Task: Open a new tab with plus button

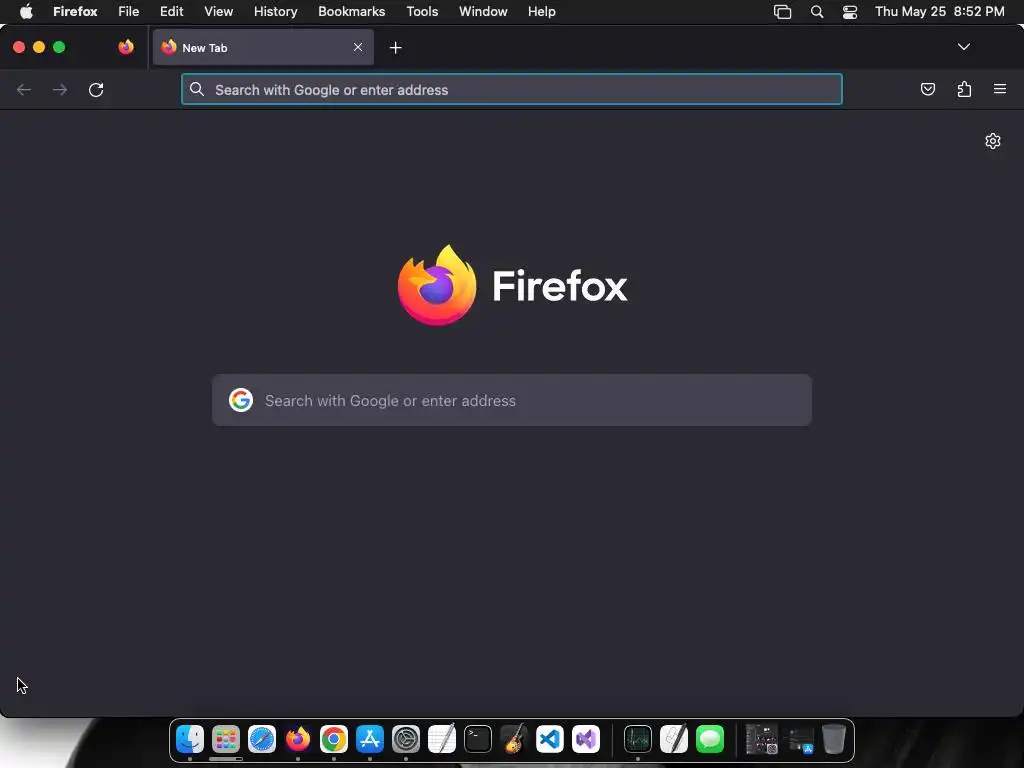Action: click(395, 48)
